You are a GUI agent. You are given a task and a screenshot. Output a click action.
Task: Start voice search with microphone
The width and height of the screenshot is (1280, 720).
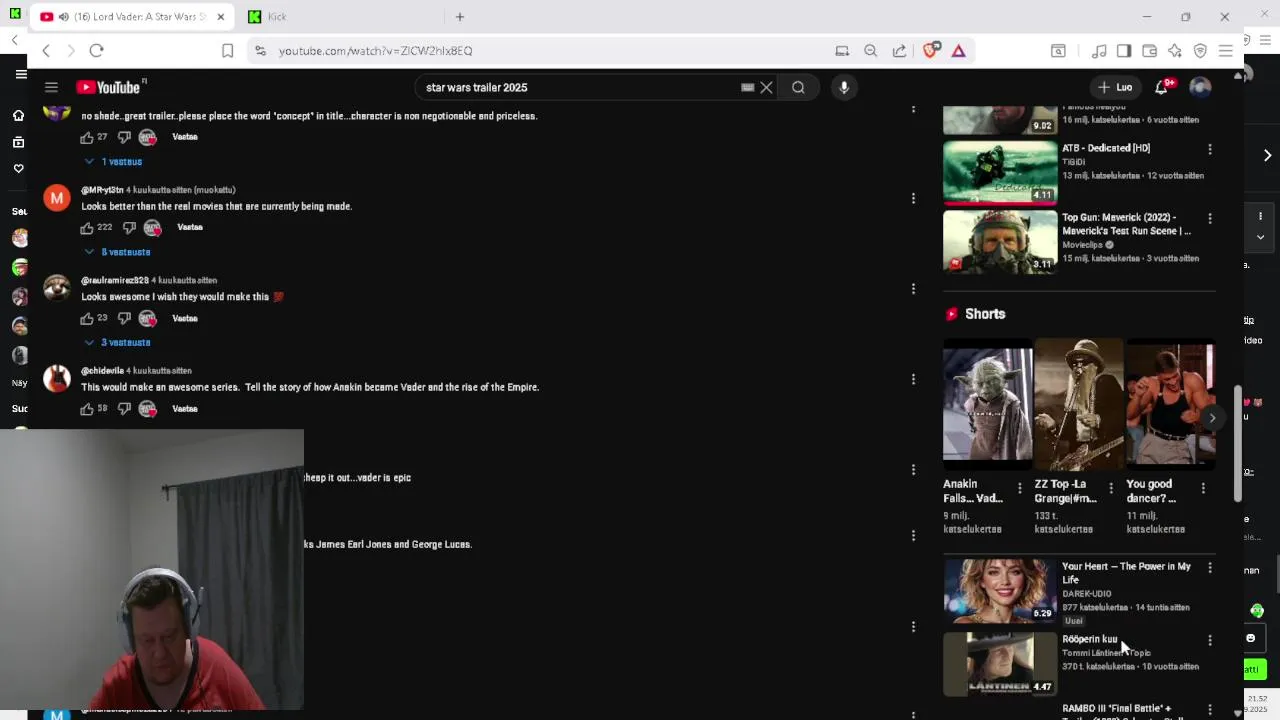tap(844, 87)
